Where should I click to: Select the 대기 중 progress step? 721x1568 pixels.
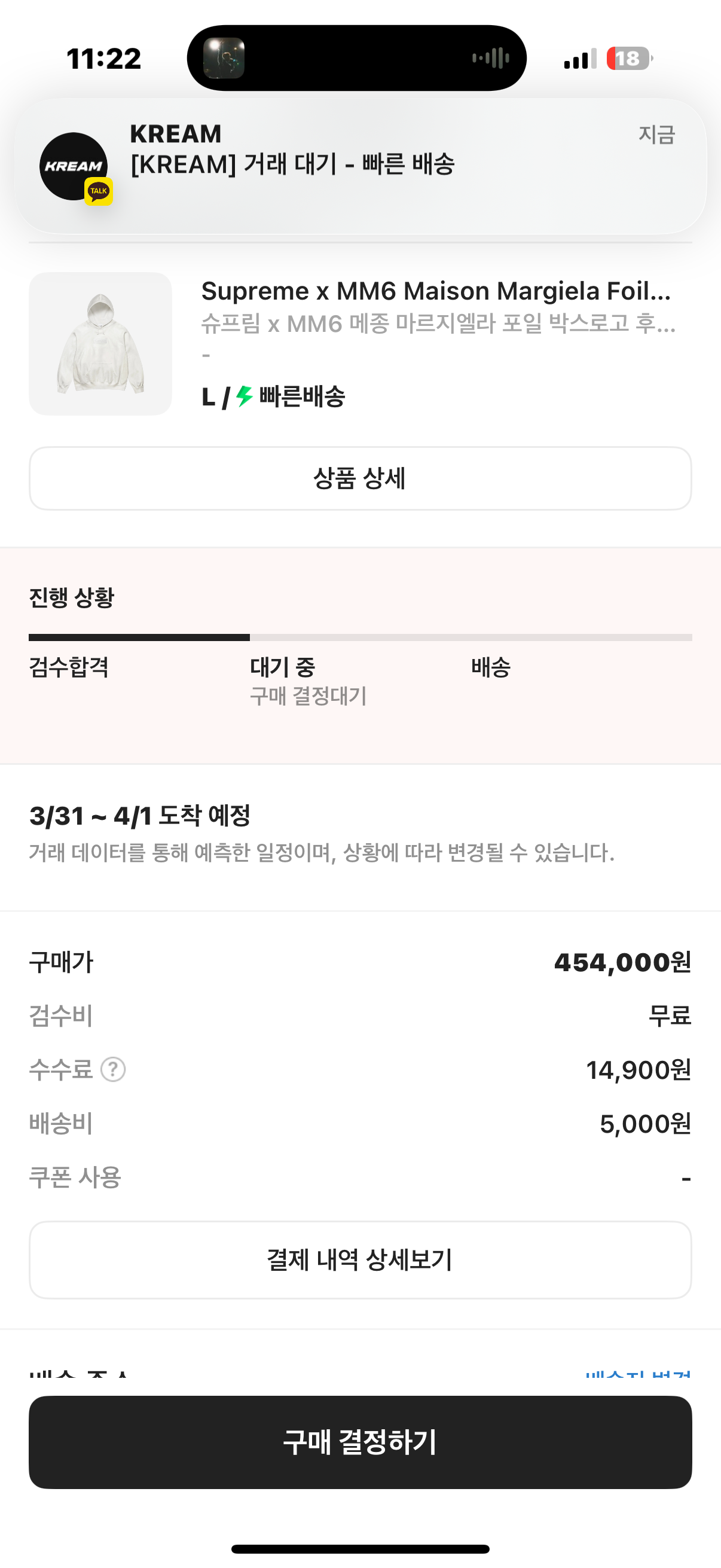[283, 667]
